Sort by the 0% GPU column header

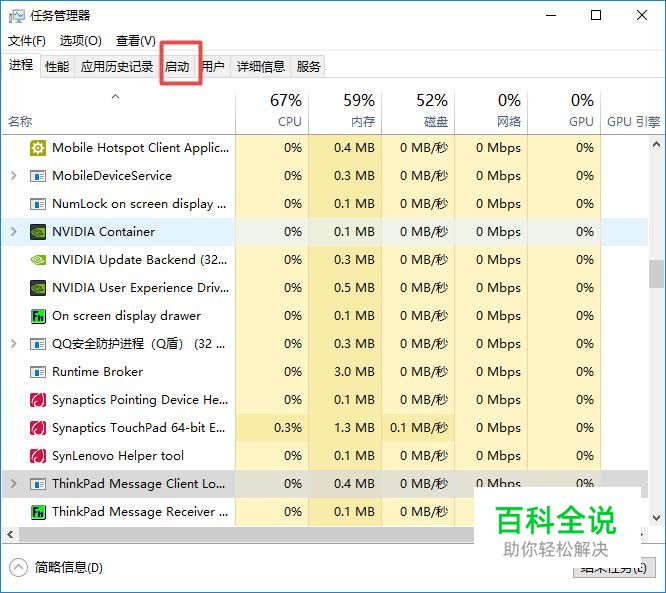point(564,113)
